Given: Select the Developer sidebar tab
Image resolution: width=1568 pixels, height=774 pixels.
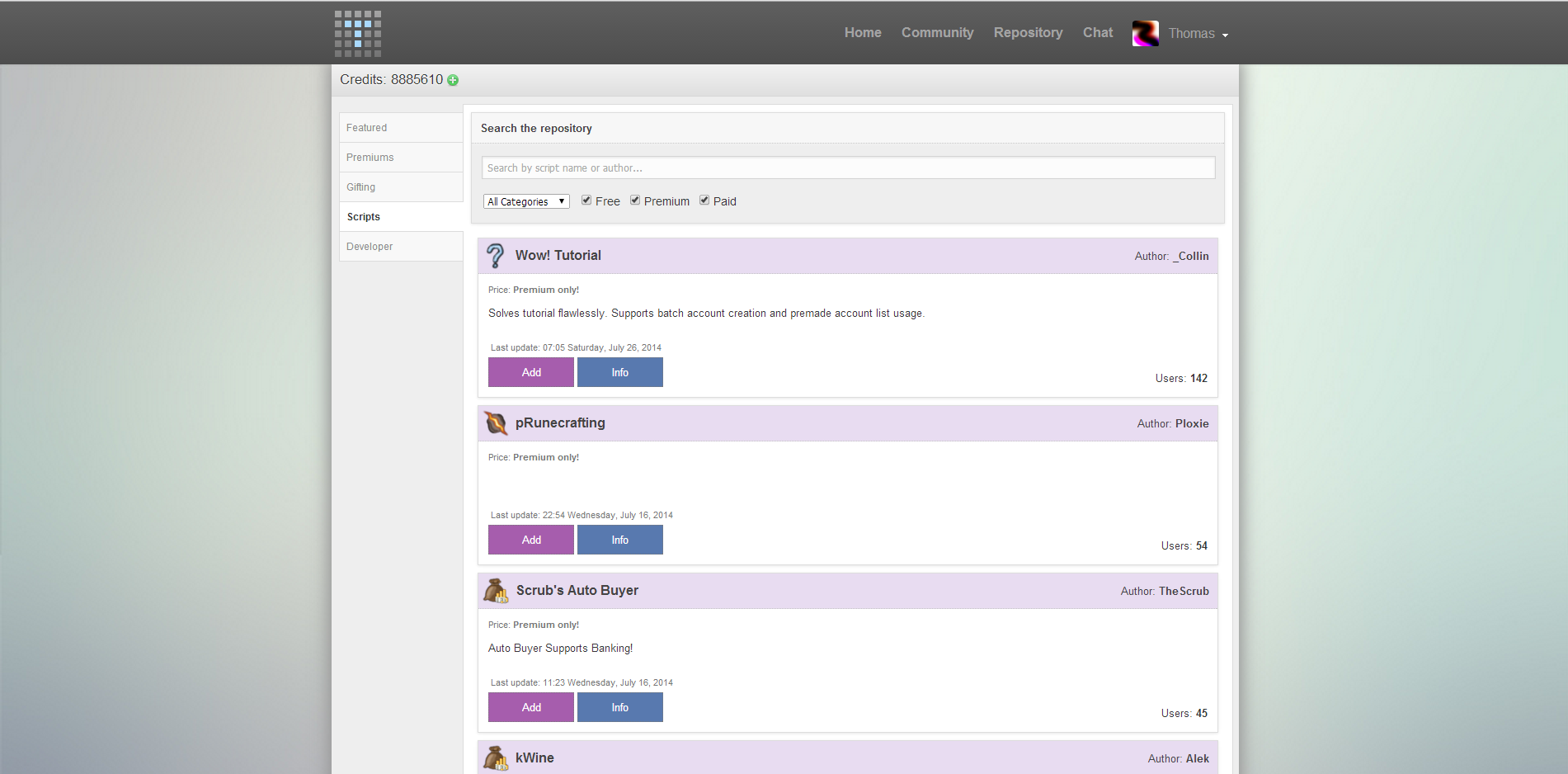Looking at the screenshot, I should pyautogui.click(x=401, y=247).
